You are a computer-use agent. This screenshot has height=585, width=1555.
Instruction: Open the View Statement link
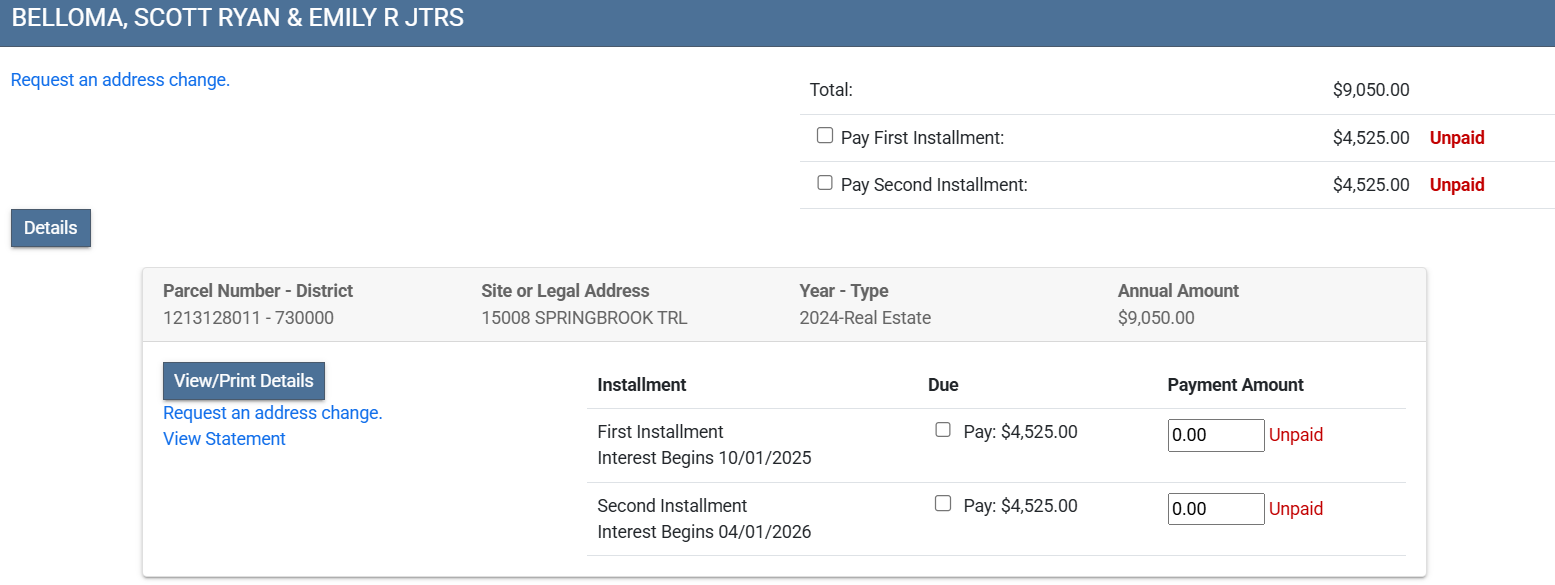click(x=224, y=439)
